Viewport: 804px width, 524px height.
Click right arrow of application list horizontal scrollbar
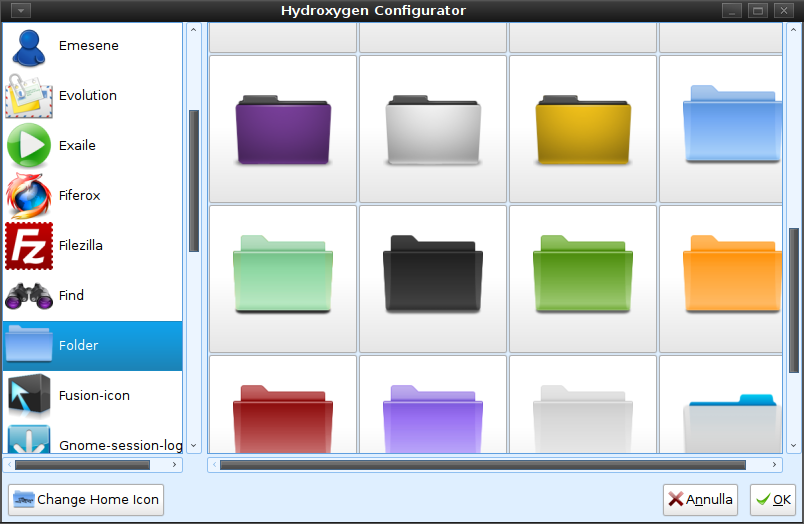pos(174,465)
